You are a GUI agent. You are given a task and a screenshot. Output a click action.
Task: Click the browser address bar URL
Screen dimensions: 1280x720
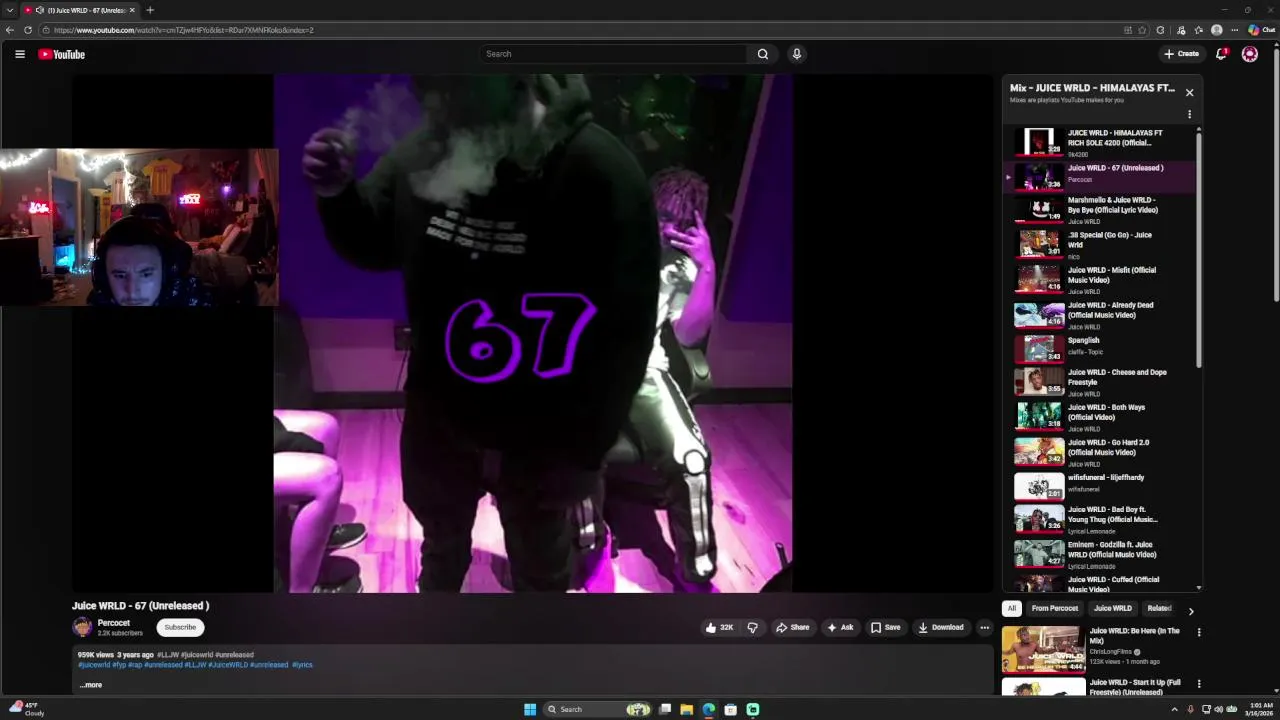tap(184, 30)
